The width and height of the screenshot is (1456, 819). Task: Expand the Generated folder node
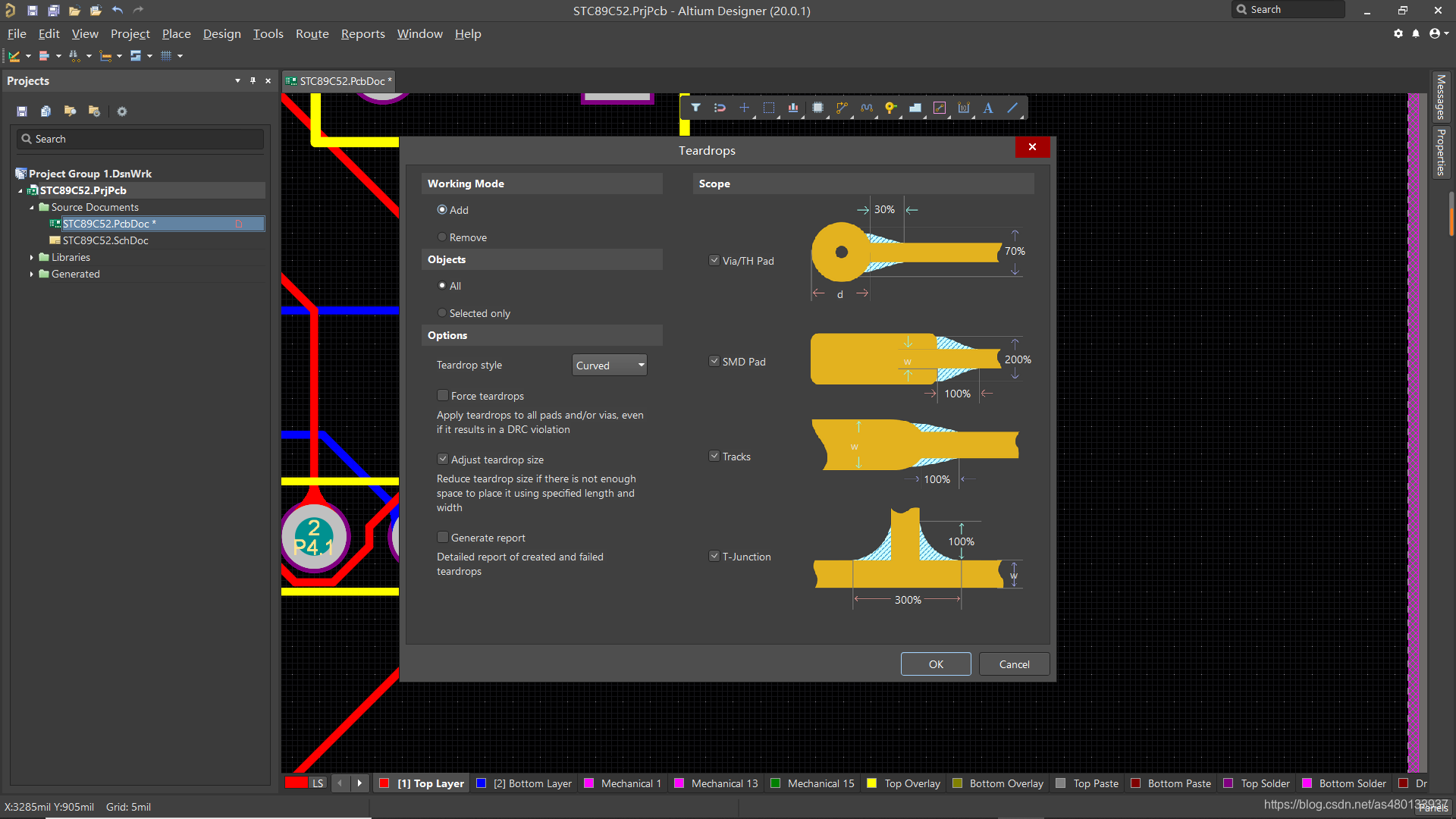click(32, 274)
